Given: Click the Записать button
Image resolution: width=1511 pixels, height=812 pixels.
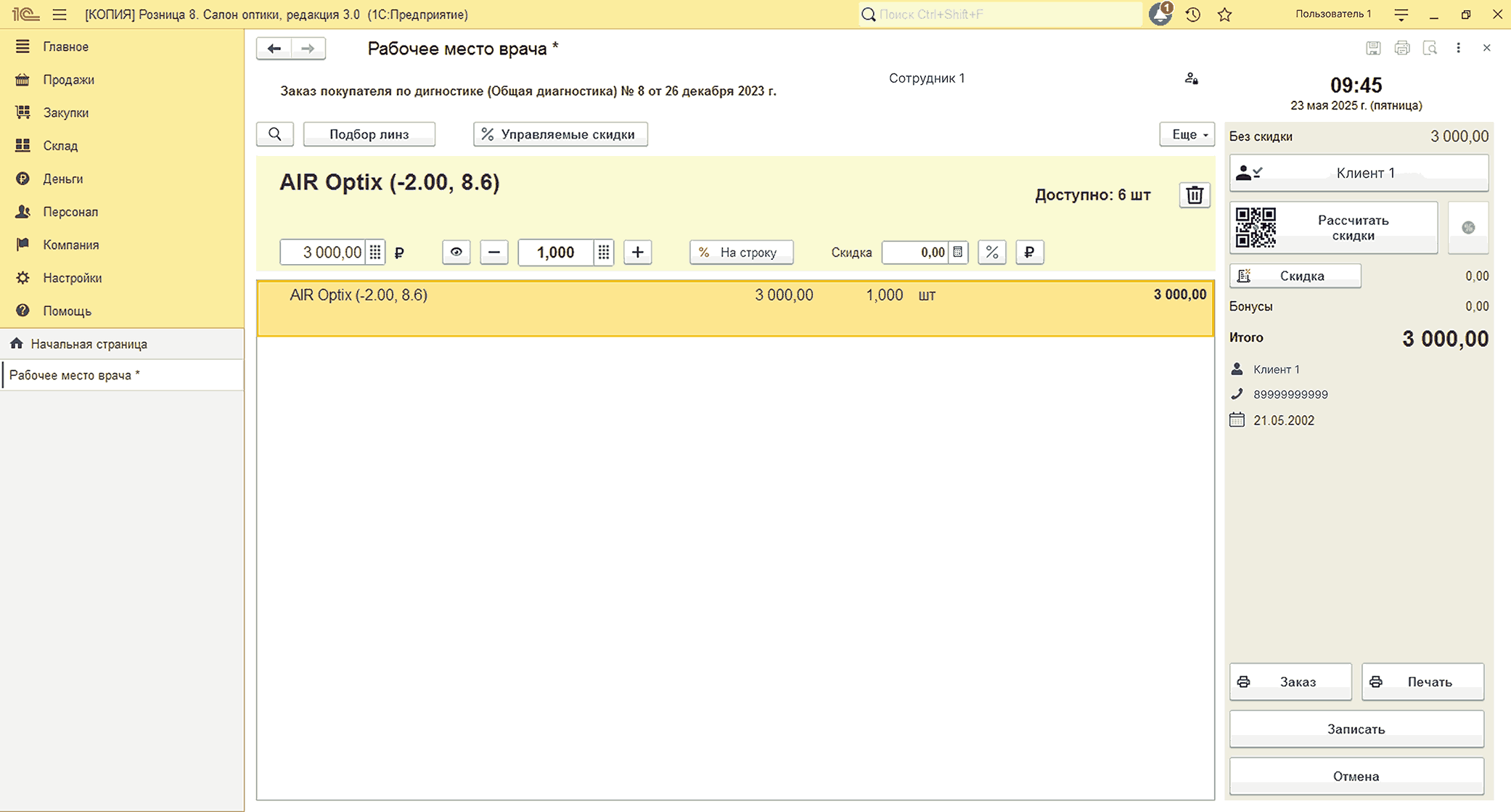Looking at the screenshot, I should coord(1356,729).
